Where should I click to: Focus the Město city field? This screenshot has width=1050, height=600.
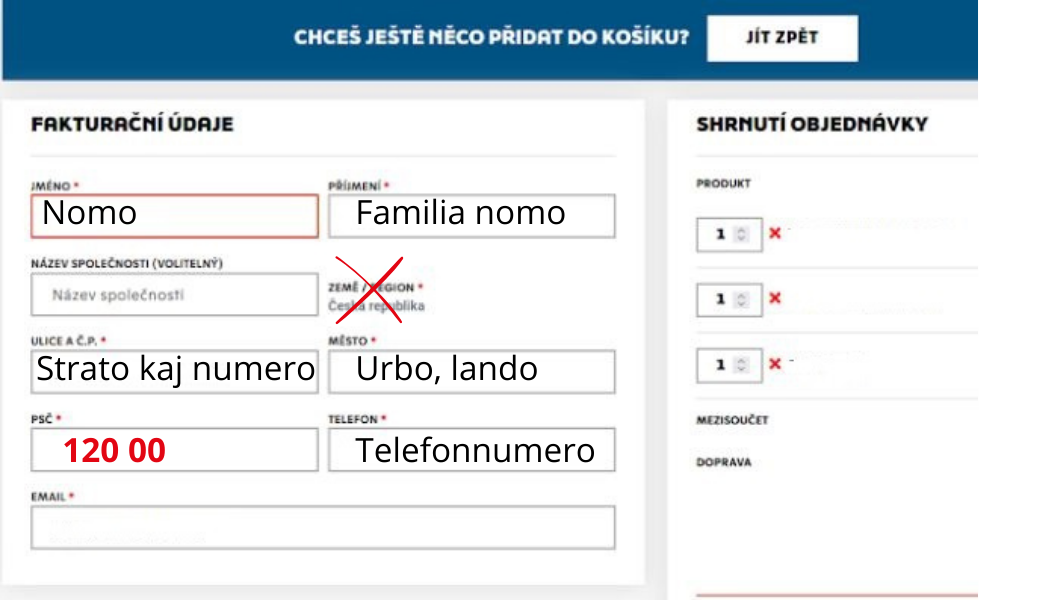point(471,371)
